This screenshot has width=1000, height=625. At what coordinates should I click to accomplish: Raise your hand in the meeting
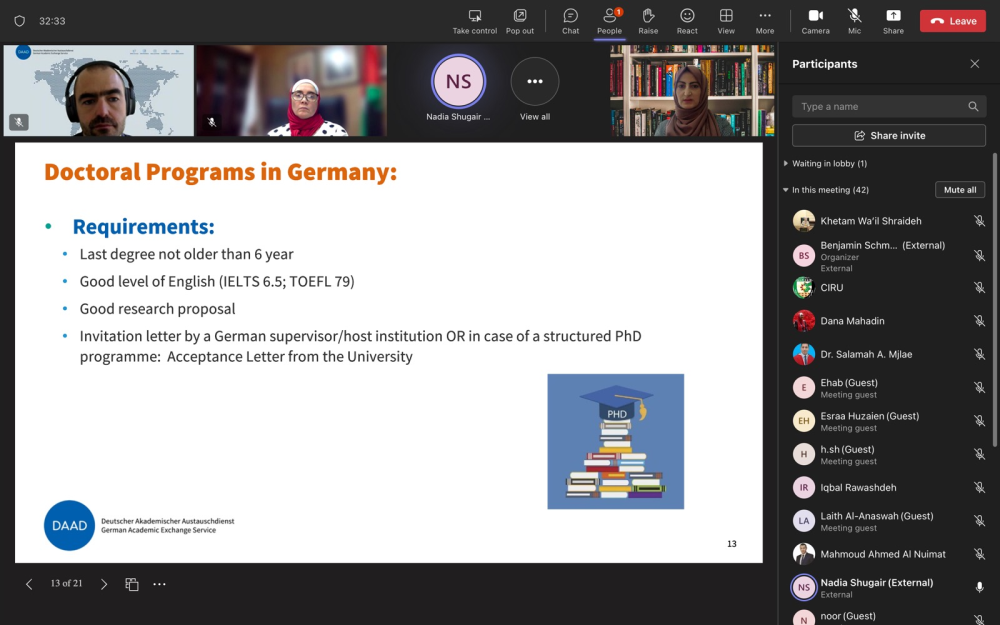point(648,20)
